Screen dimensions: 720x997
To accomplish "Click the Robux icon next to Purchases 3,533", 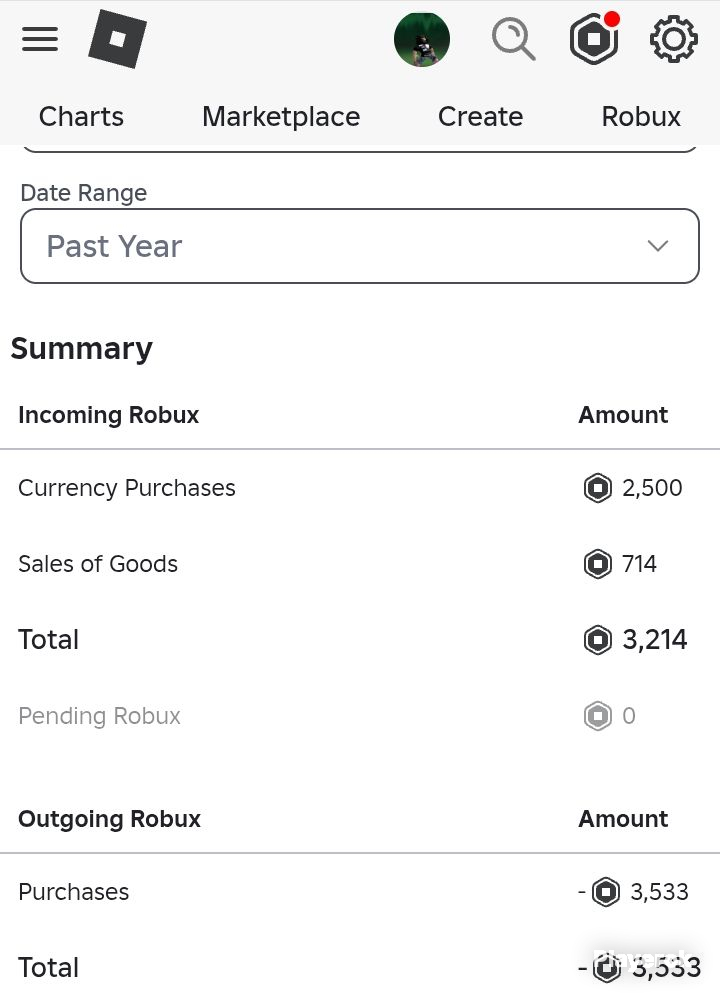I will [606, 892].
